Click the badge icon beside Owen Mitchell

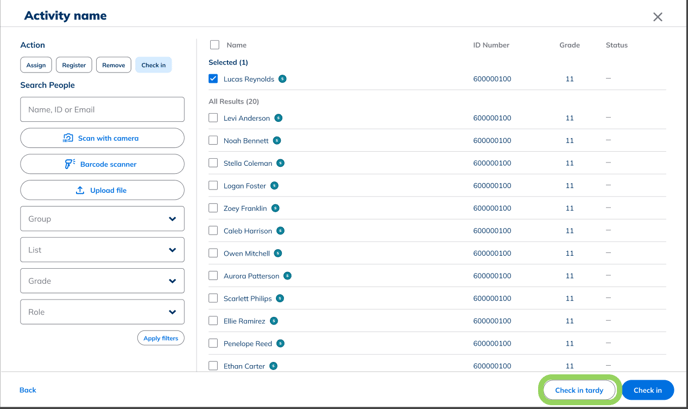click(x=278, y=253)
